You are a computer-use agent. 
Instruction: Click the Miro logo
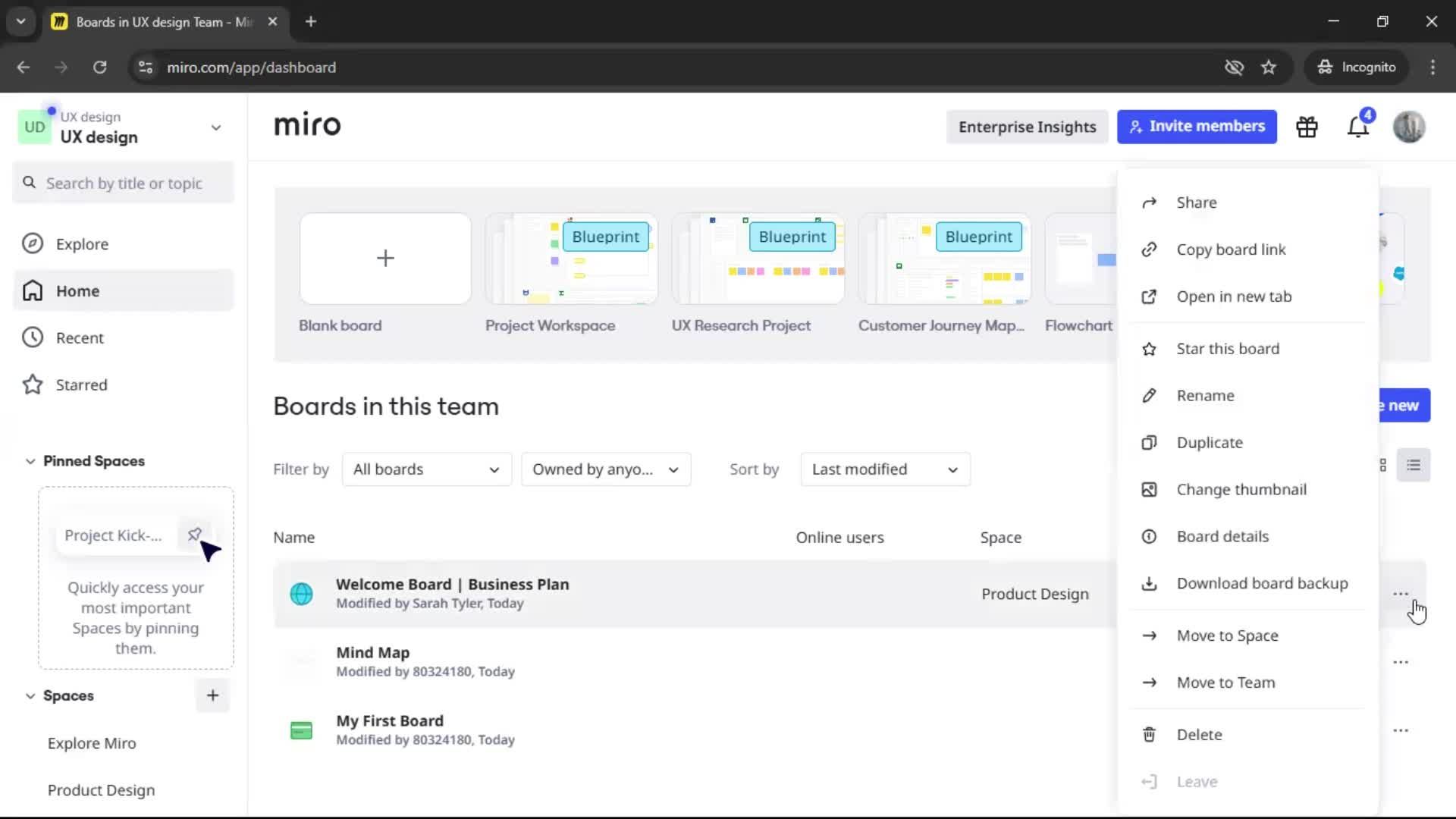click(307, 124)
